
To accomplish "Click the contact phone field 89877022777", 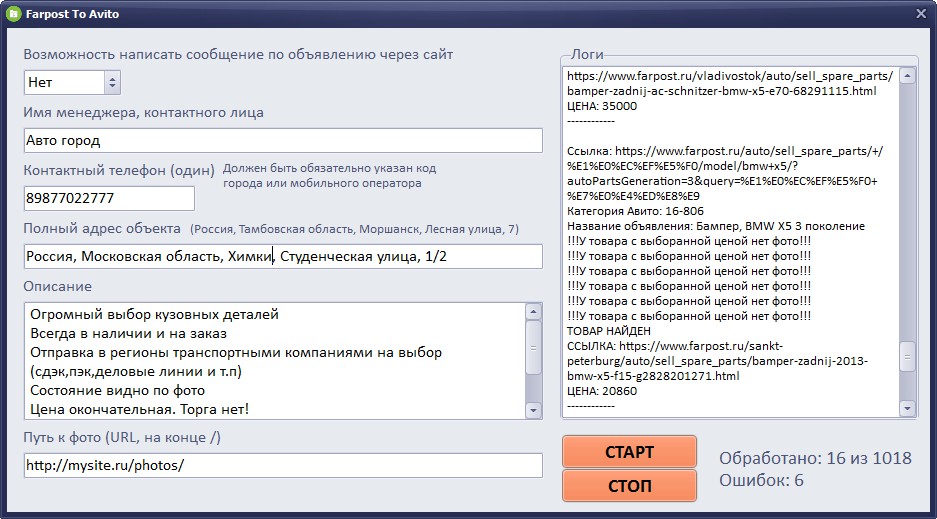I will tap(109, 198).
